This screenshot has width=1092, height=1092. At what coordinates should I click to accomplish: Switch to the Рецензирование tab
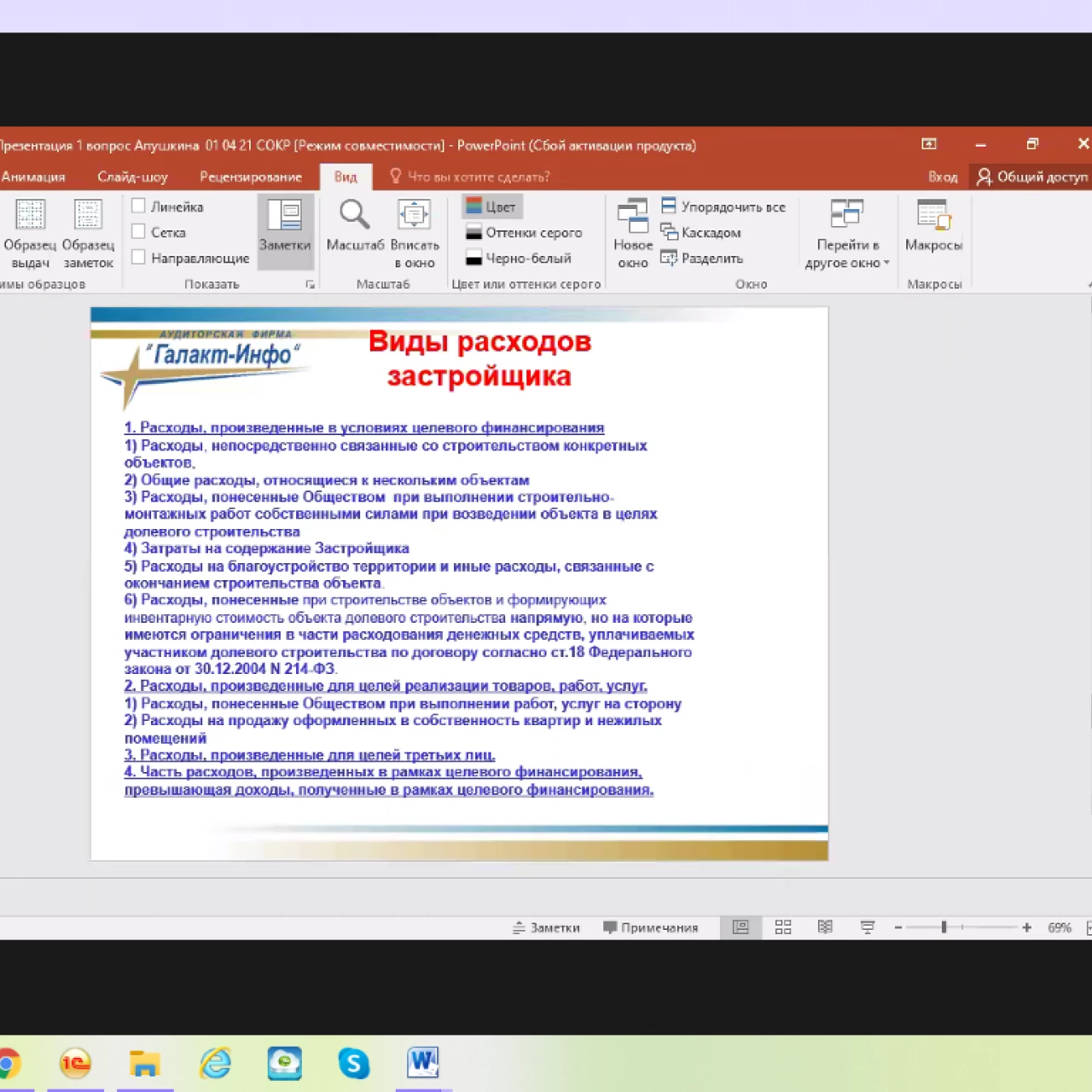(251, 177)
